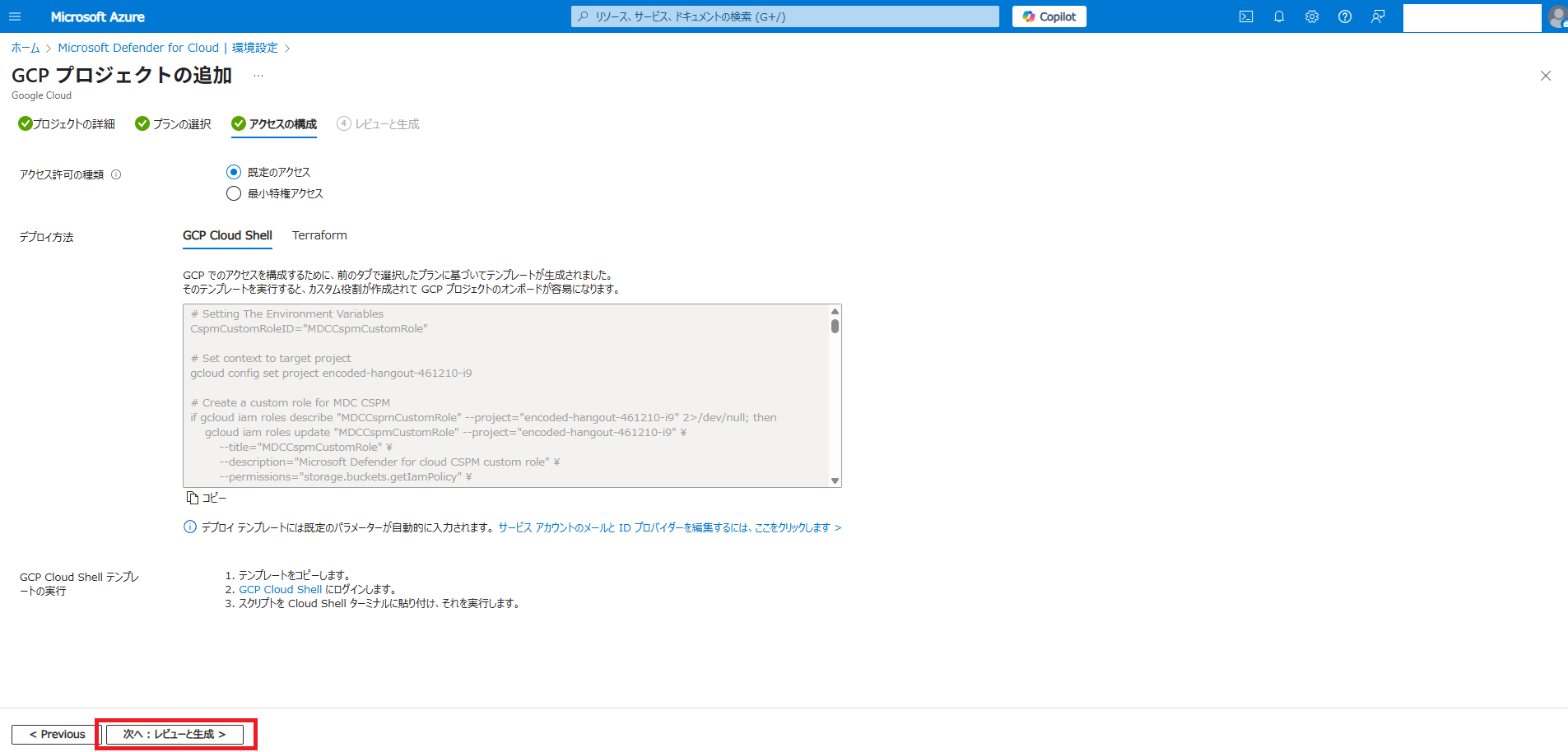Click the Microsoft Azure logo text

point(98,16)
